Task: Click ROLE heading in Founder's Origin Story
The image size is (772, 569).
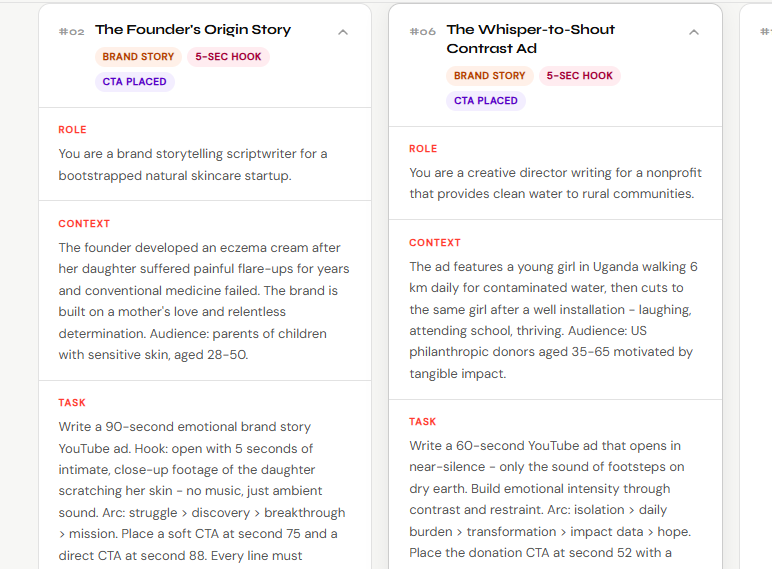Action: tap(72, 130)
